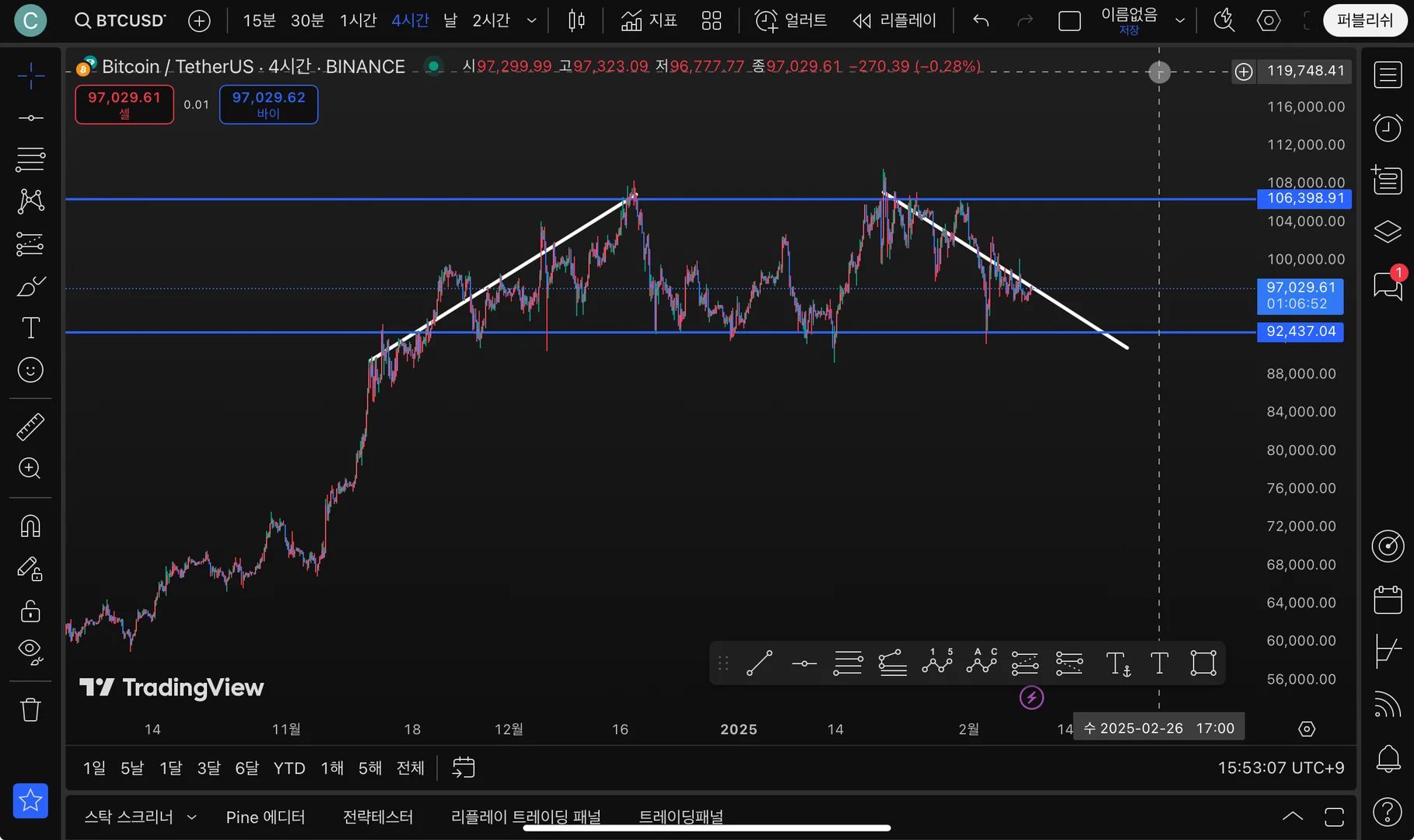Click the blue 바이 buy button
This screenshot has width=1414, height=840.
click(x=268, y=104)
